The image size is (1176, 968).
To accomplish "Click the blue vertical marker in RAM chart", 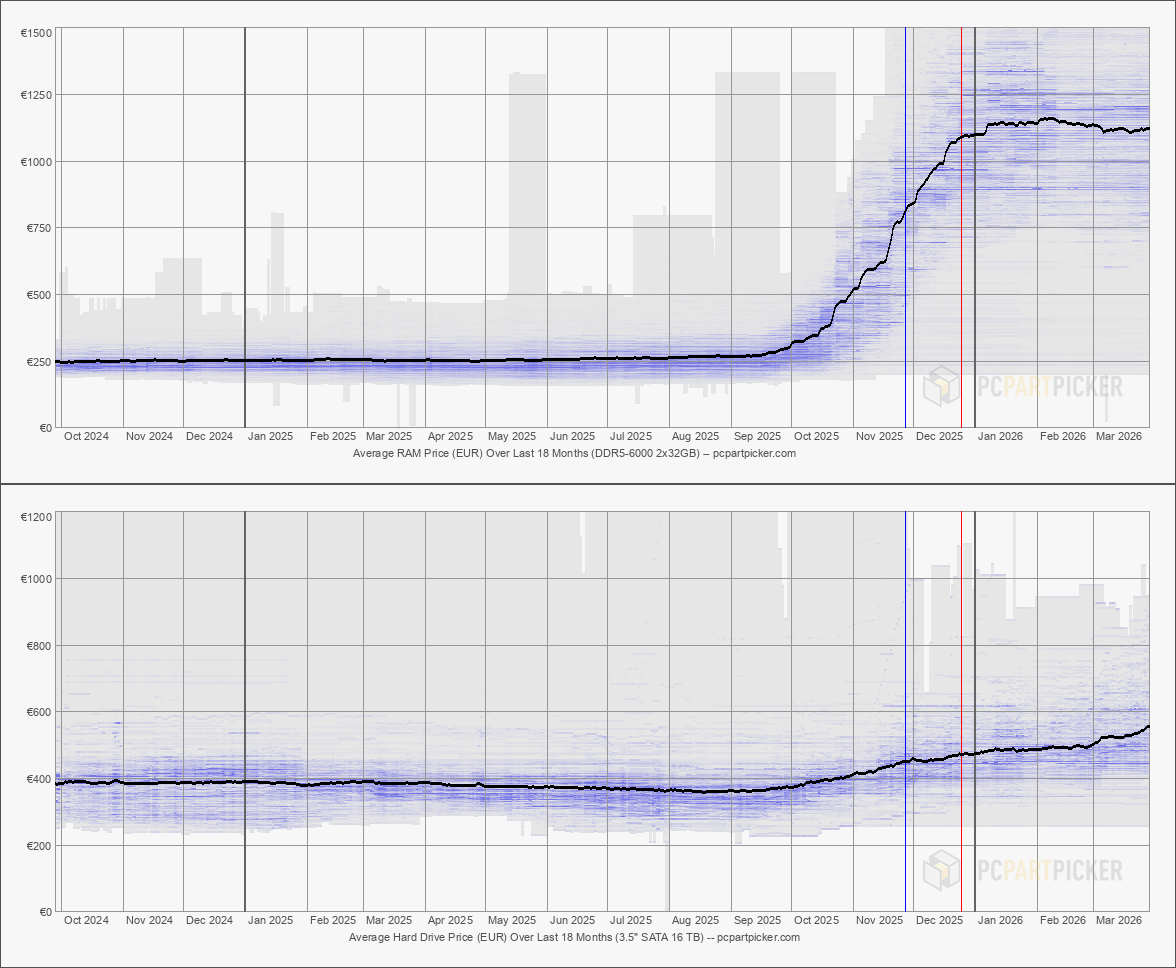I will point(905,228).
